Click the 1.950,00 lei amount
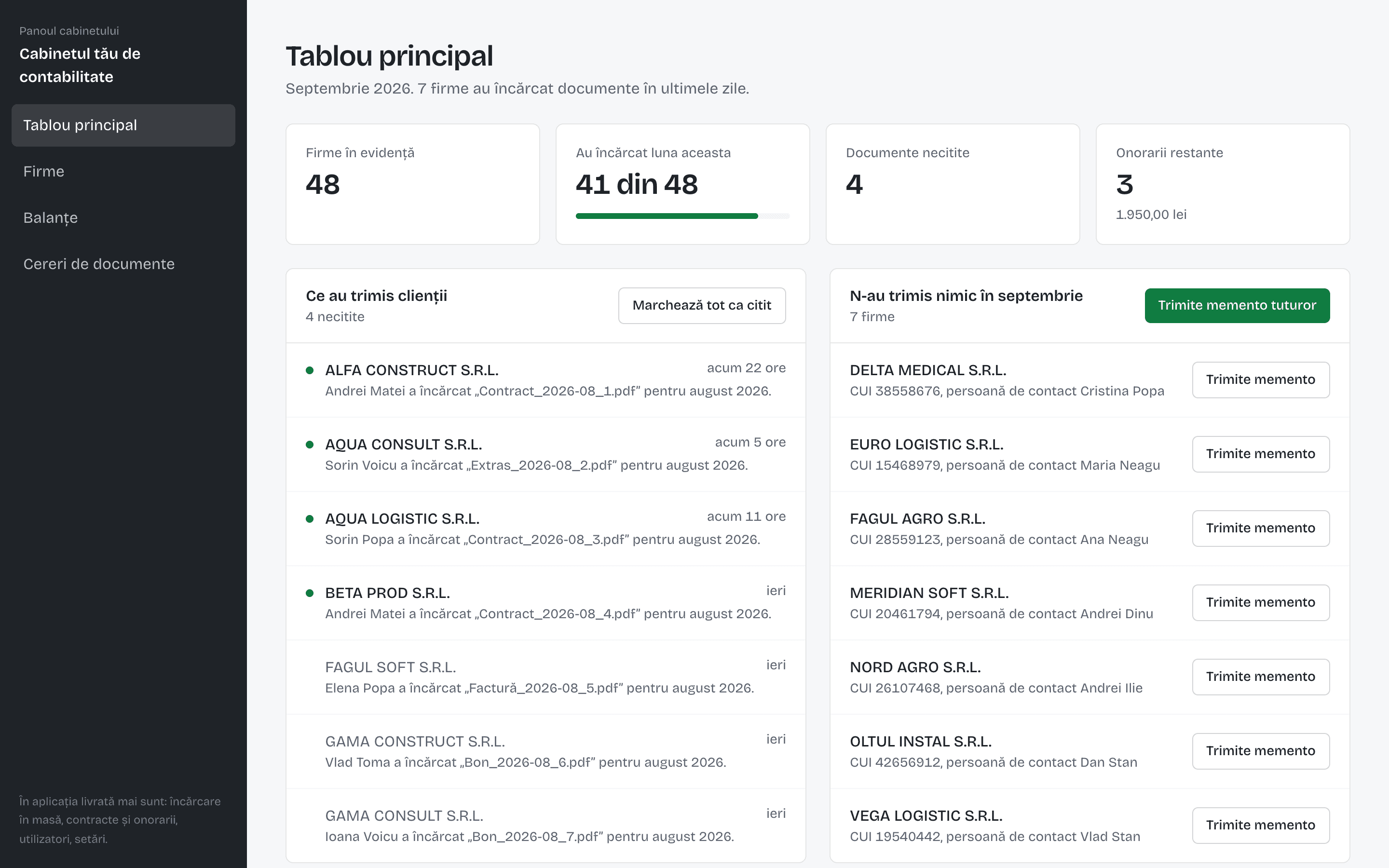Image resolution: width=1389 pixels, height=868 pixels. coord(1151,215)
